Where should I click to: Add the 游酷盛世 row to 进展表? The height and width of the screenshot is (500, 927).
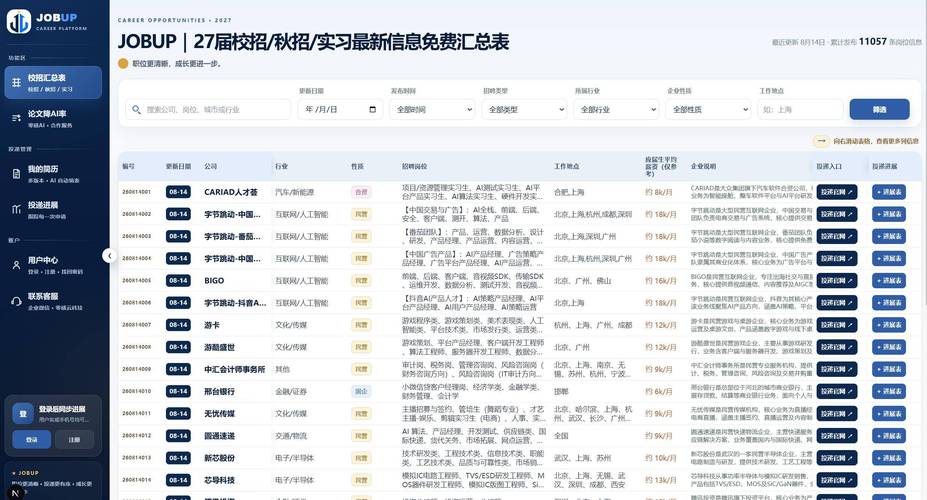click(889, 347)
